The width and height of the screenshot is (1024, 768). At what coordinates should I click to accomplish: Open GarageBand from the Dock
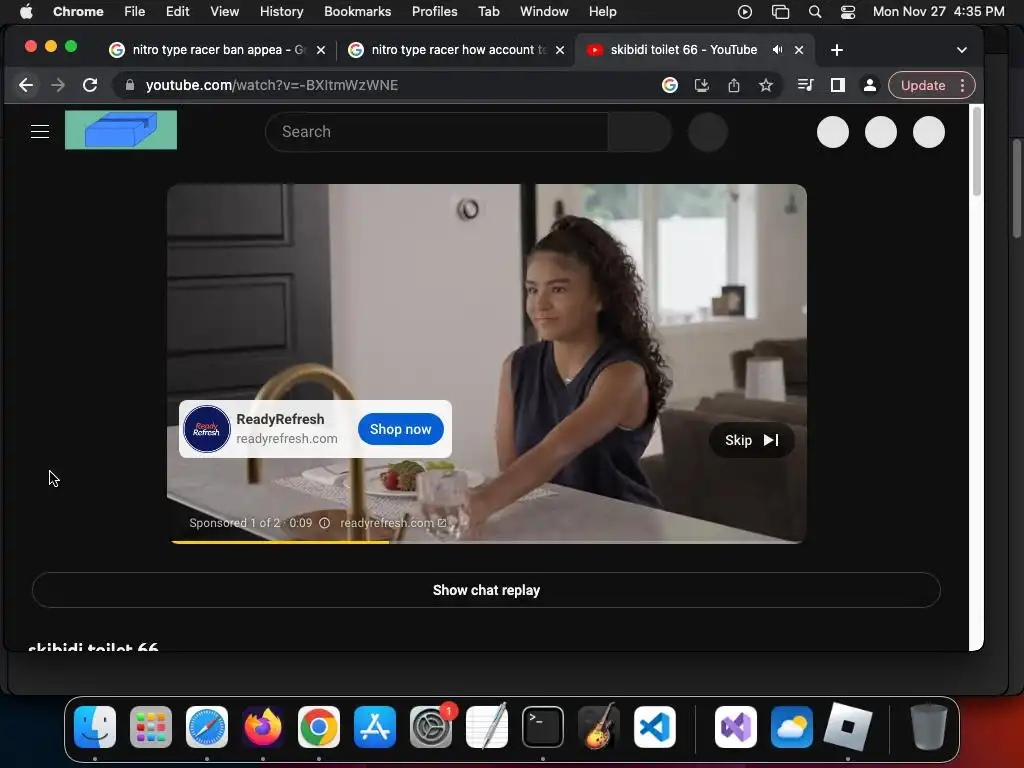coord(599,727)
